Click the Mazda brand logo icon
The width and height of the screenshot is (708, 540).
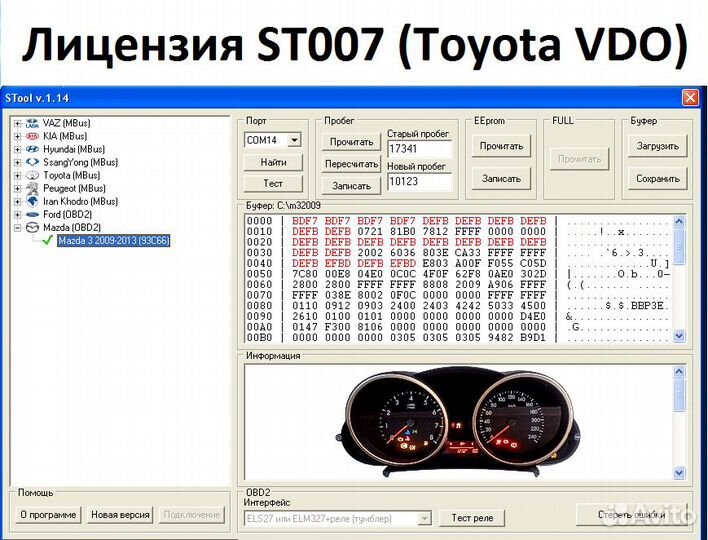pyautogui.click(x=32, y=228)
